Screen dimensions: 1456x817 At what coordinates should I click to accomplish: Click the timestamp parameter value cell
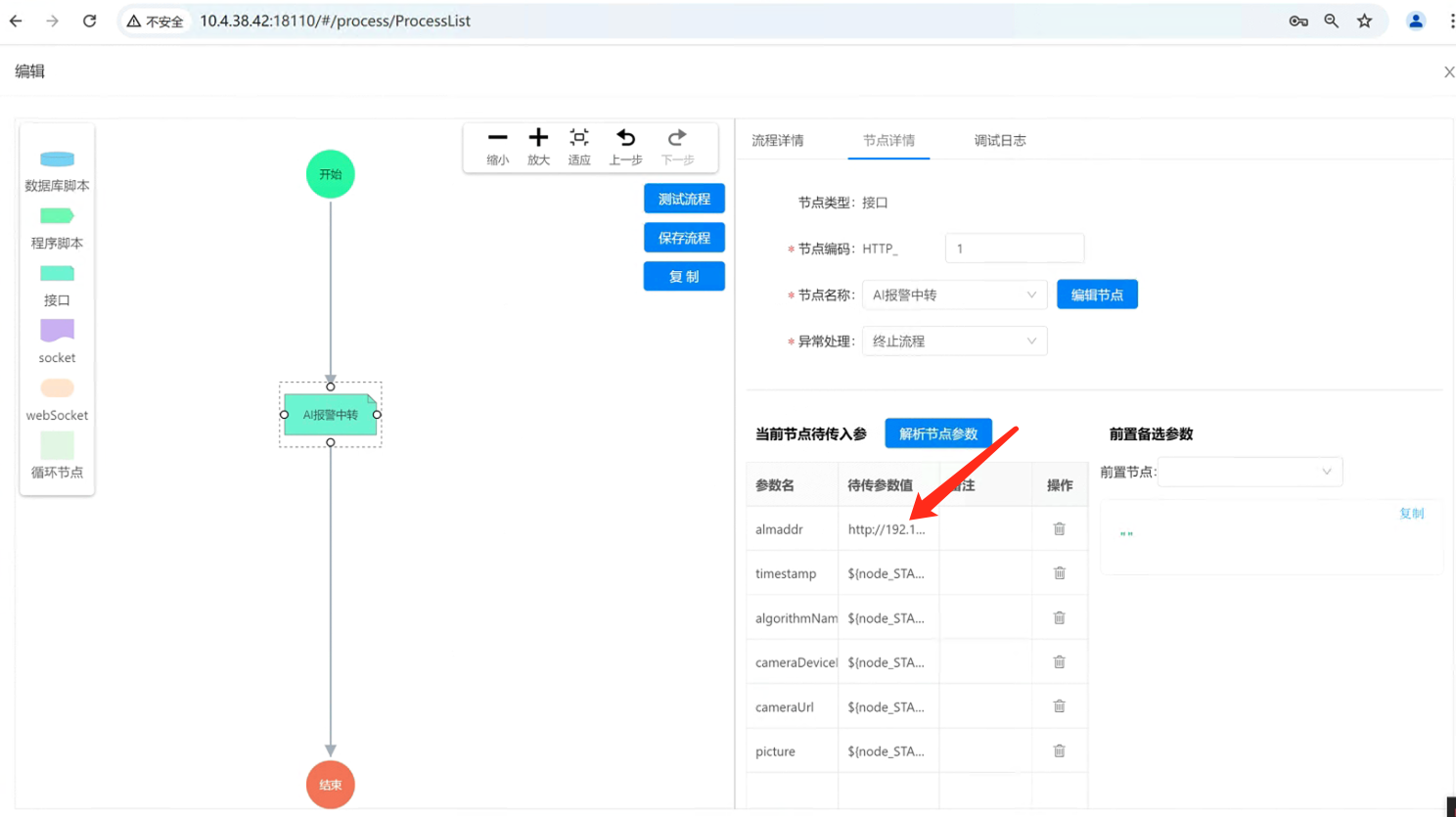click(888, 573)
